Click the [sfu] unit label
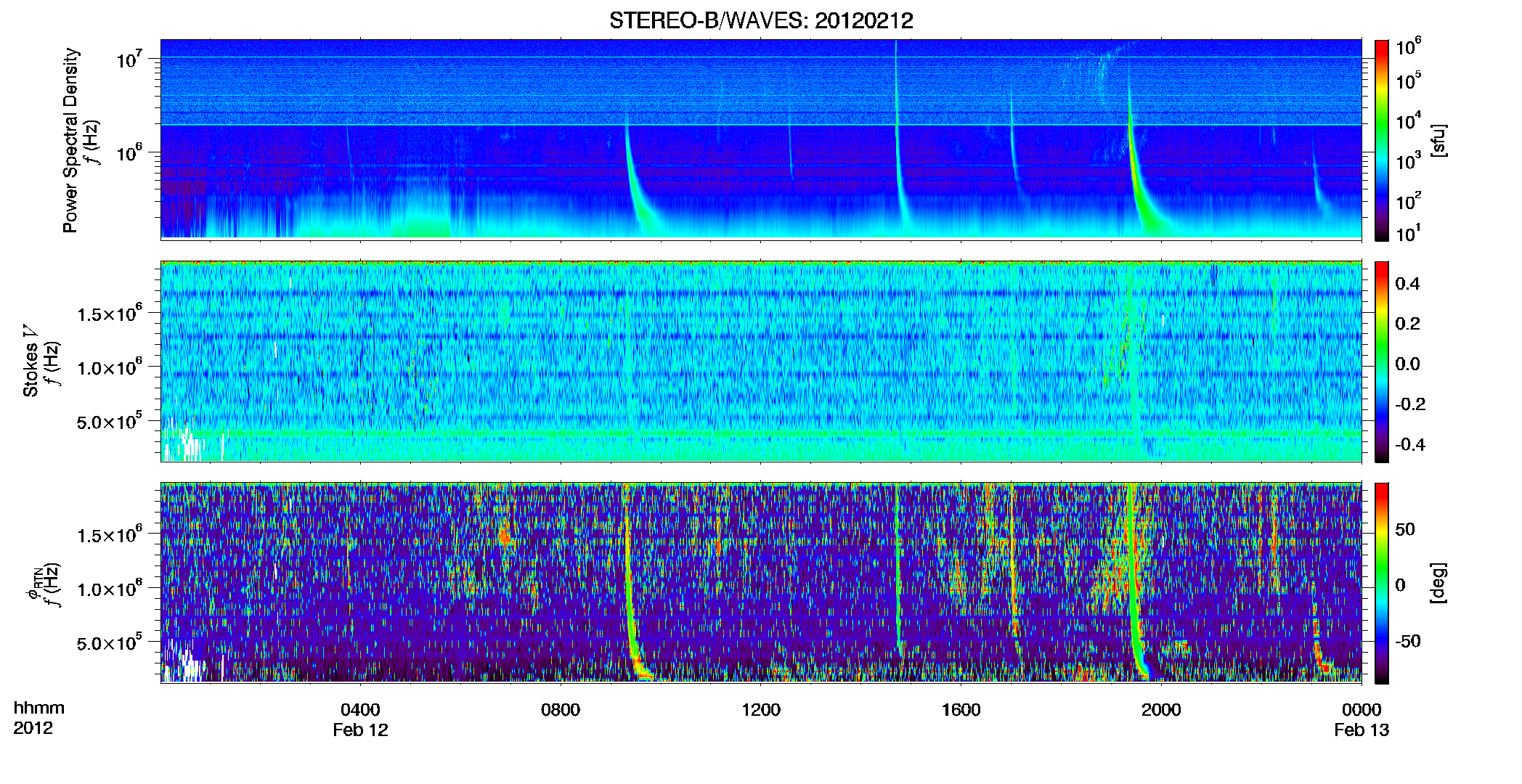 pyautogui.click(x=1438, y=140)
